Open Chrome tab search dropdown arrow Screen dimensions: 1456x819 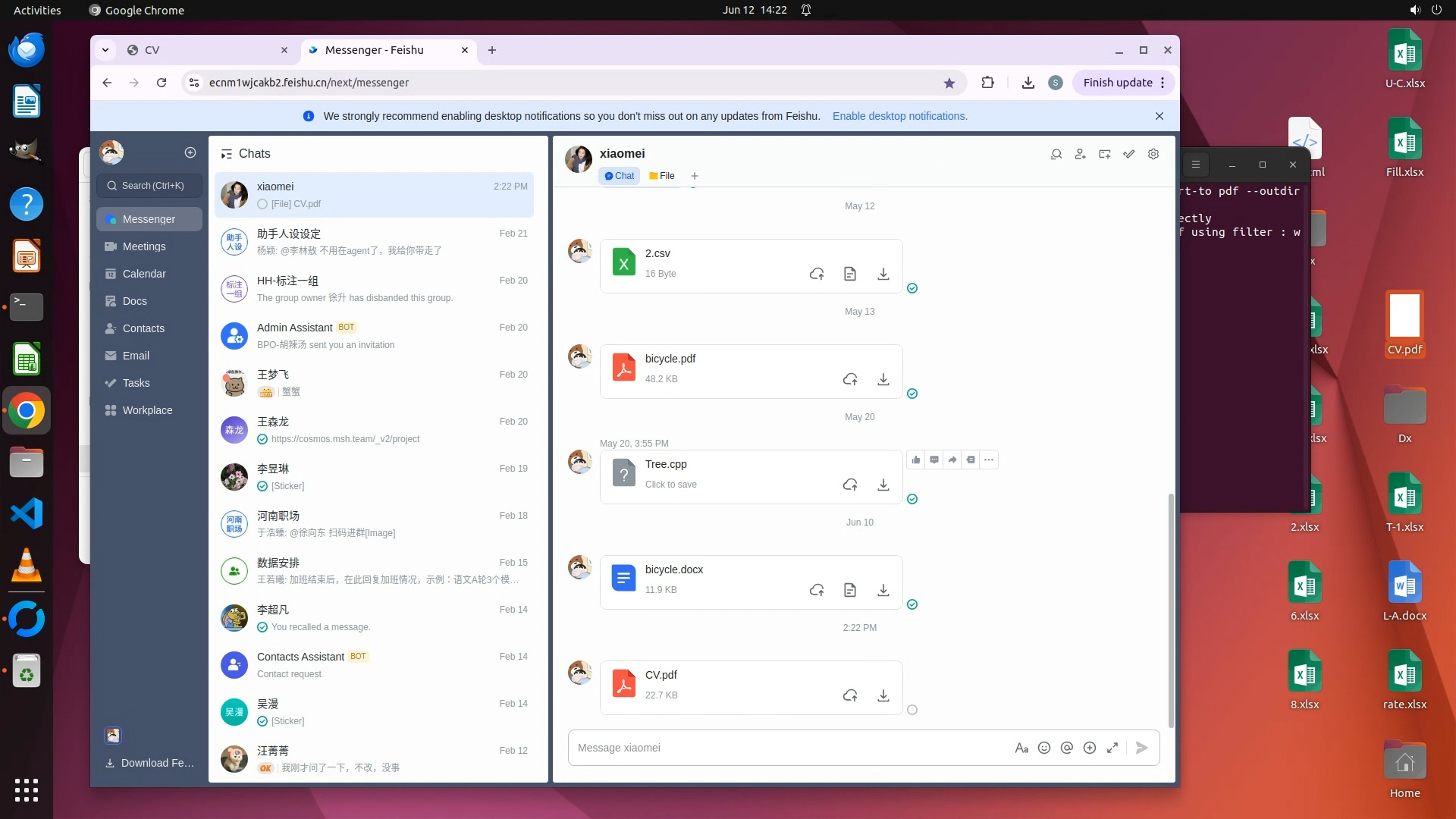coord(105,50)
